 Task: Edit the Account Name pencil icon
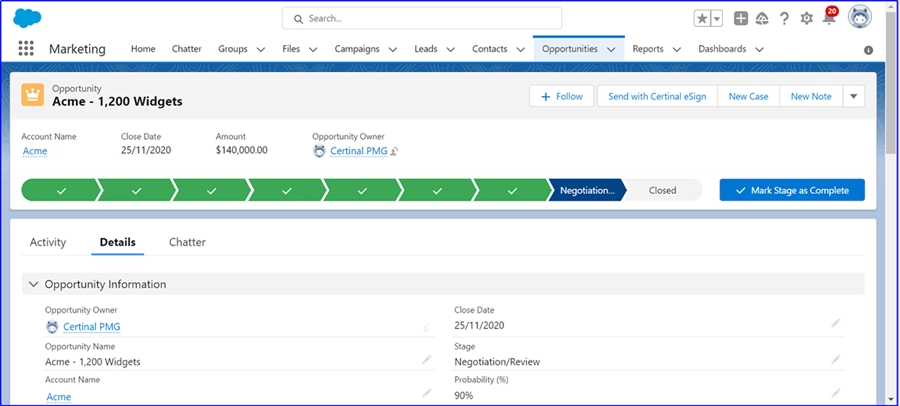pos(426,393)
